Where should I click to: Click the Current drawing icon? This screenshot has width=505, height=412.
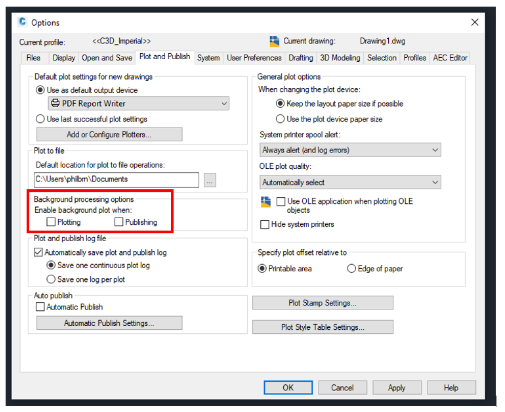[x=274, y=41]
